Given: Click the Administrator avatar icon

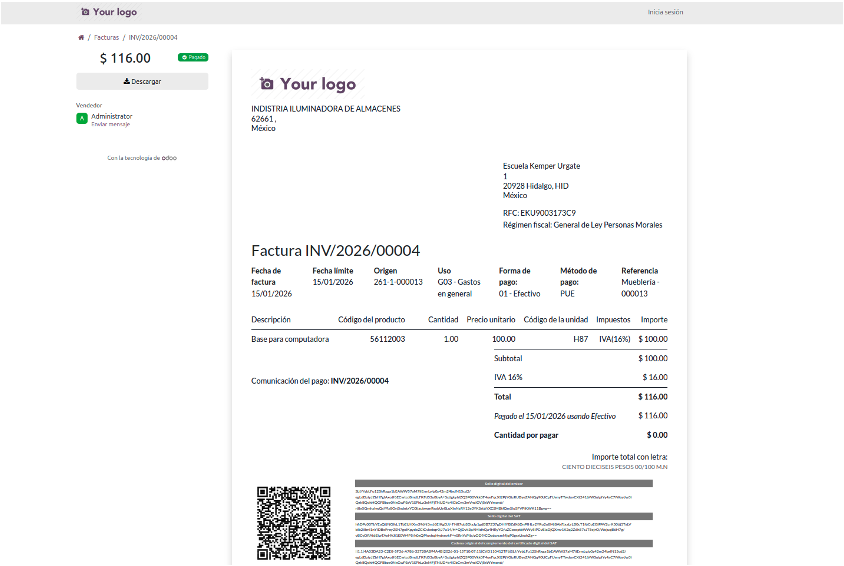Looking at the screenshot, I should click(x=82, y=118).
